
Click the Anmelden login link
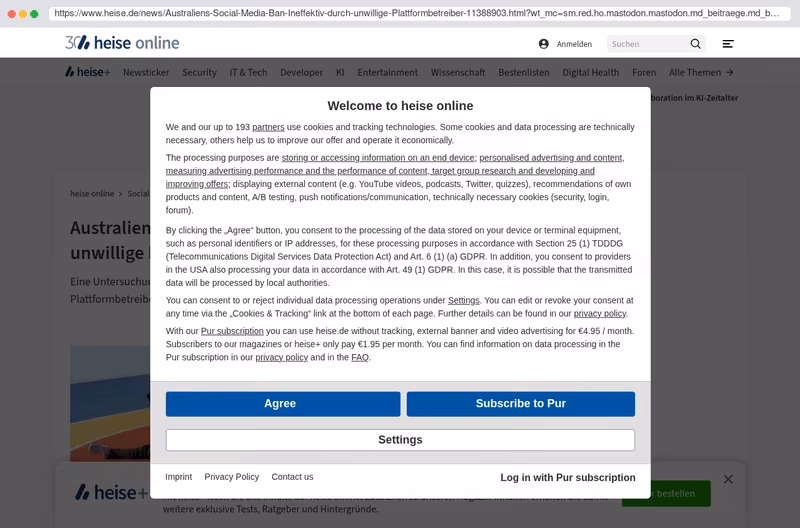click(574, 44)
